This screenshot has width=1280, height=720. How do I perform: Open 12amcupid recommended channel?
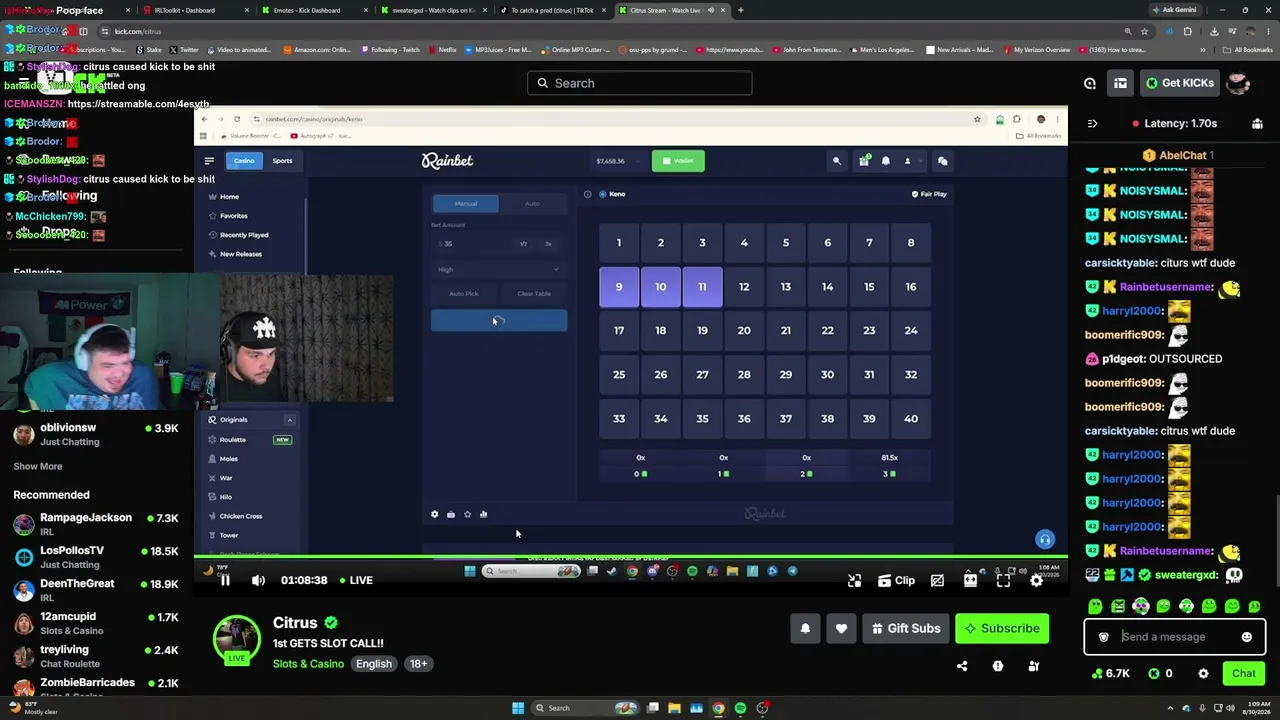(x=96, y=623)
